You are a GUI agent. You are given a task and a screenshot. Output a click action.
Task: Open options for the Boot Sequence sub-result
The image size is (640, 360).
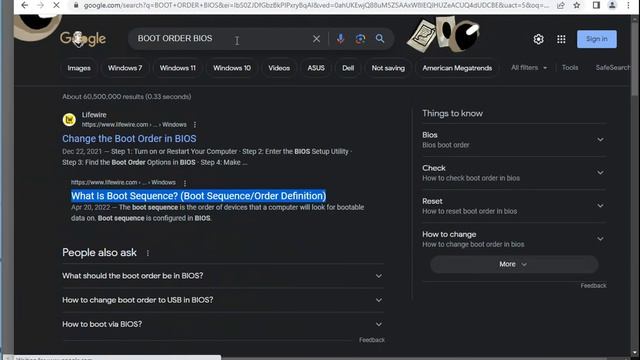185,183
